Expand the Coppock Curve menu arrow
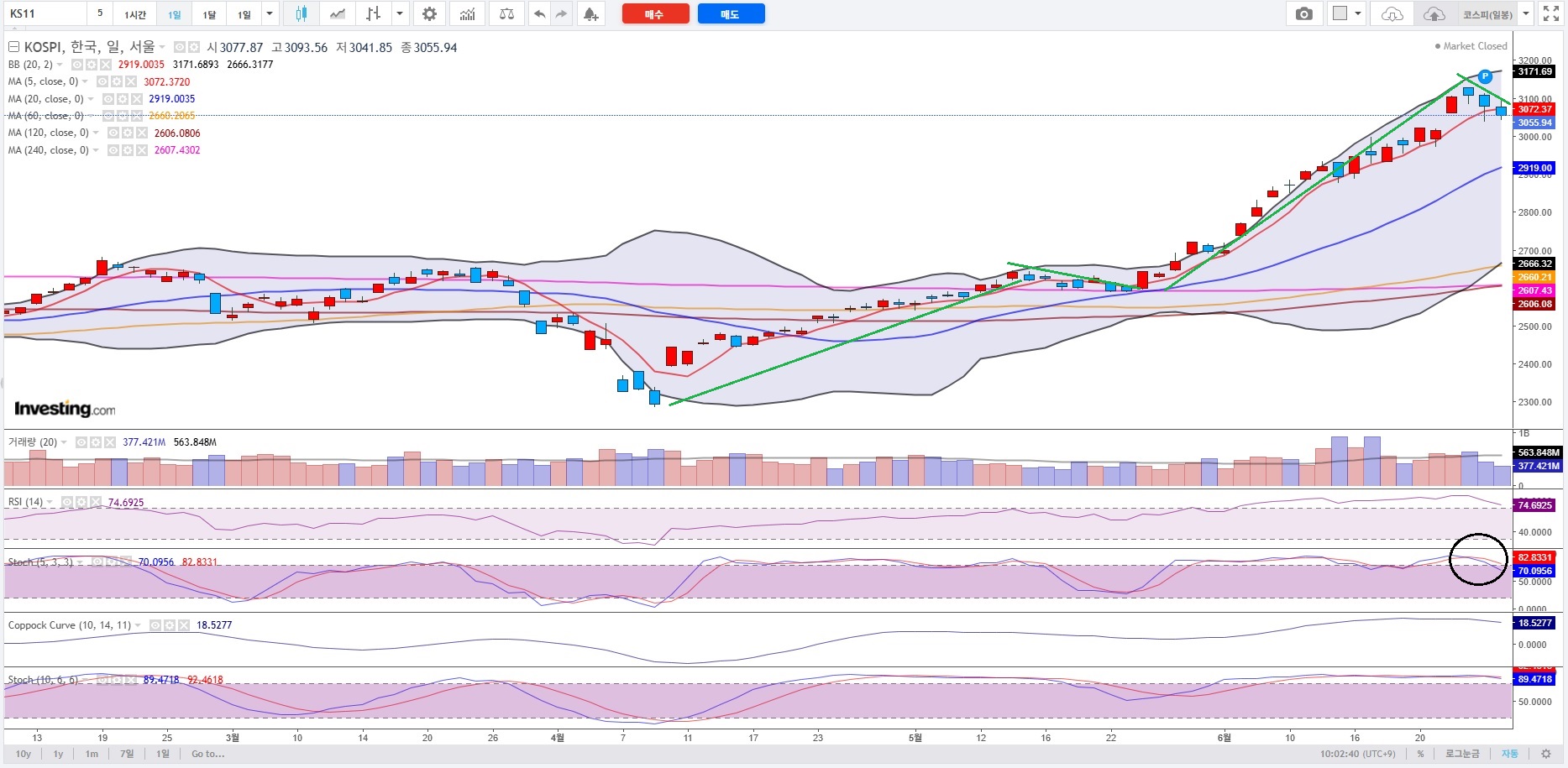1568x768 pixels. click(x=138, y=625)
